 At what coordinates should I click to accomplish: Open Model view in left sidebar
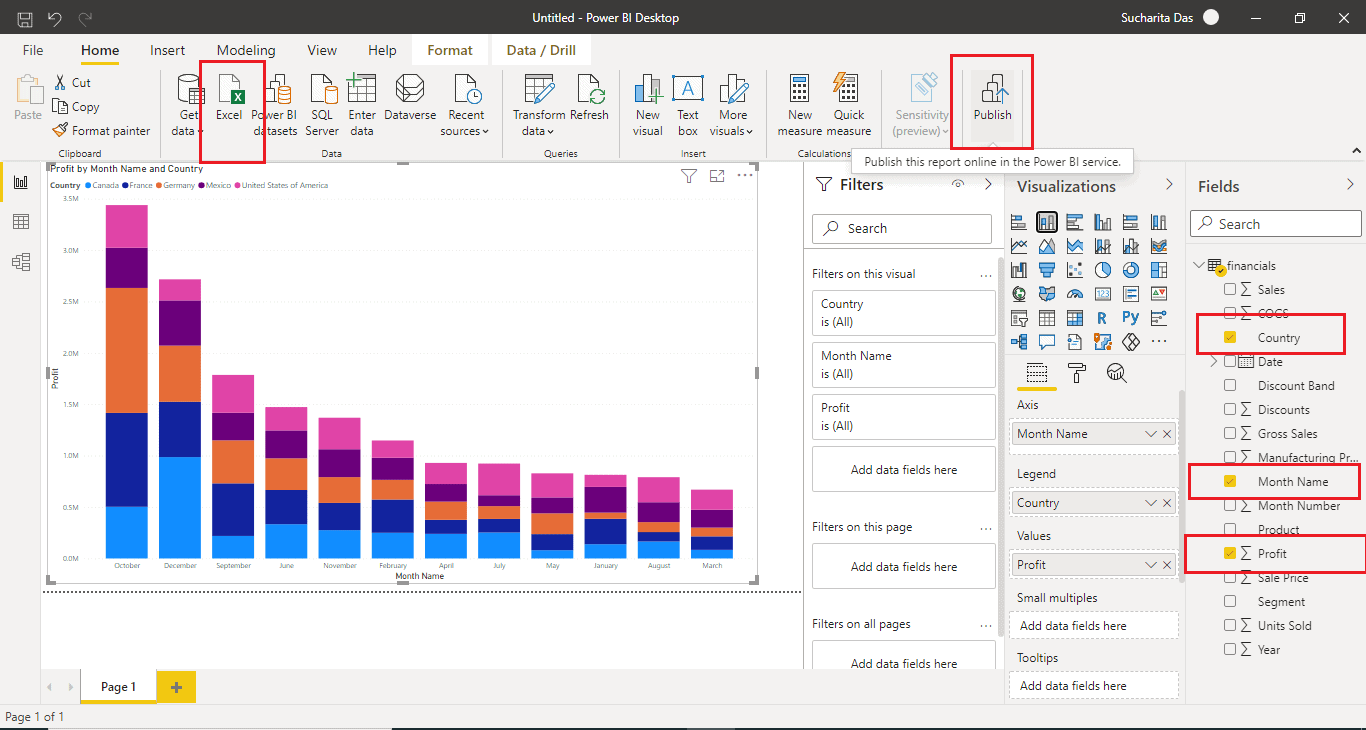point(20,262)
